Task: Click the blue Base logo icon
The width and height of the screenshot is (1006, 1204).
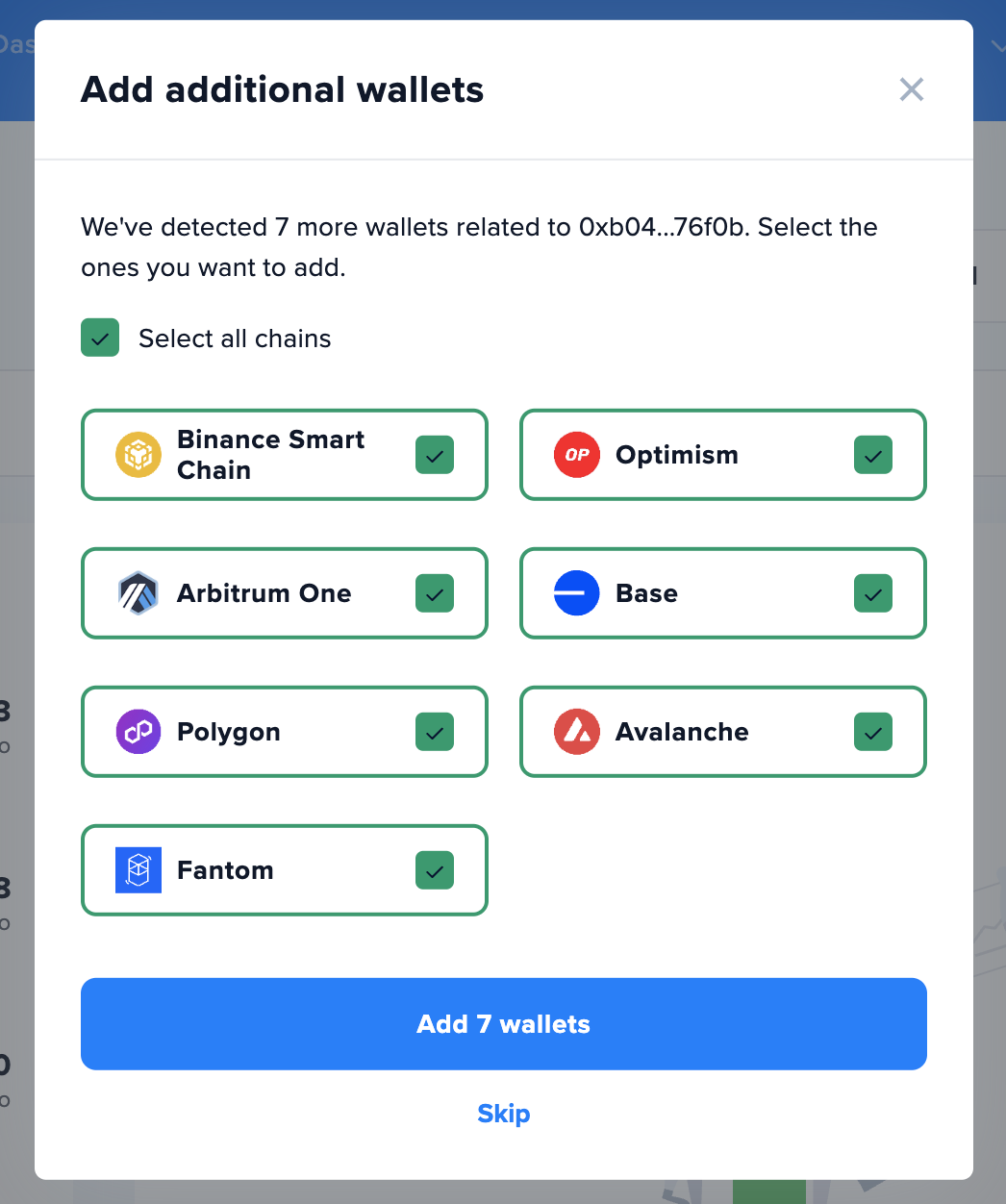Action: coord(577,593)
